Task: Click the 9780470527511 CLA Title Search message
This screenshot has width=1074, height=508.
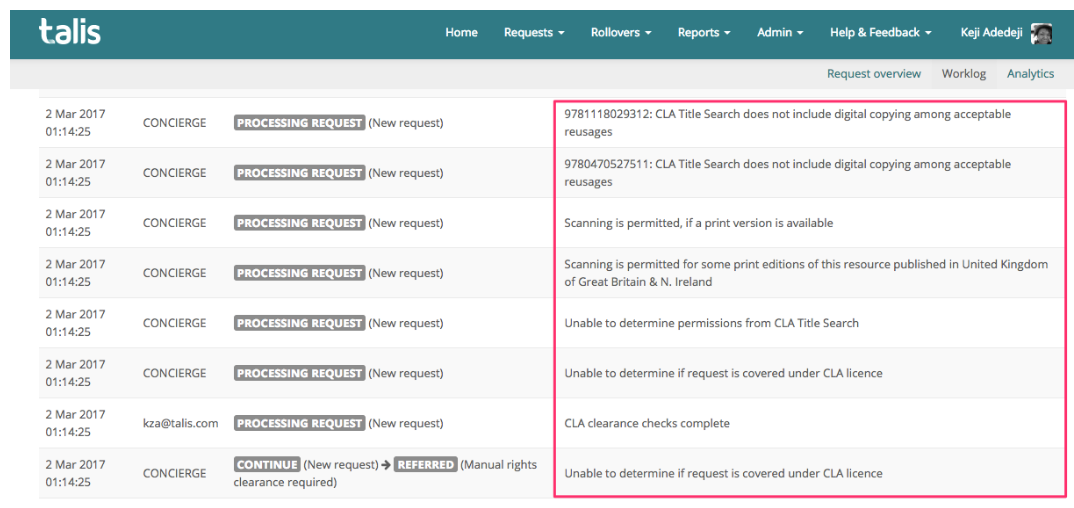Action: coord(788,173)
